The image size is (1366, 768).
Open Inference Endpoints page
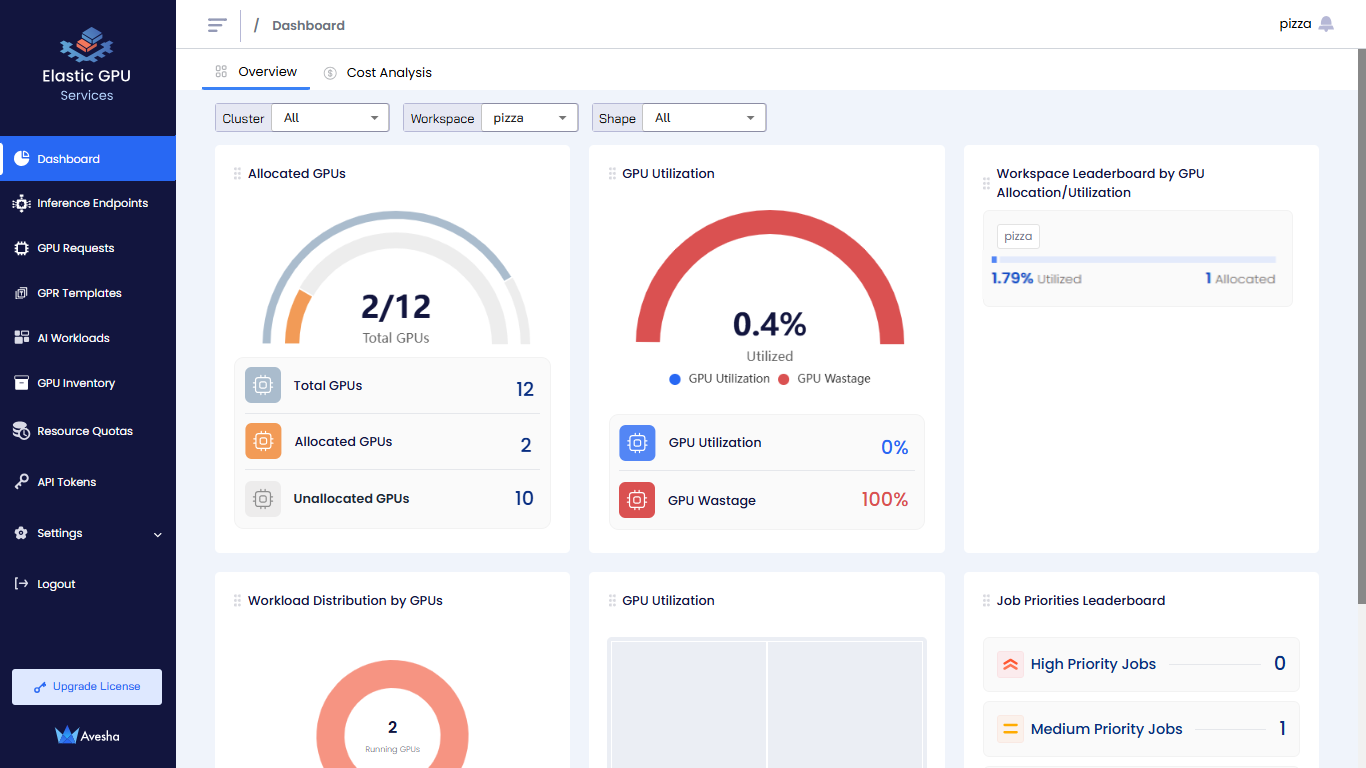pos(88,203)
